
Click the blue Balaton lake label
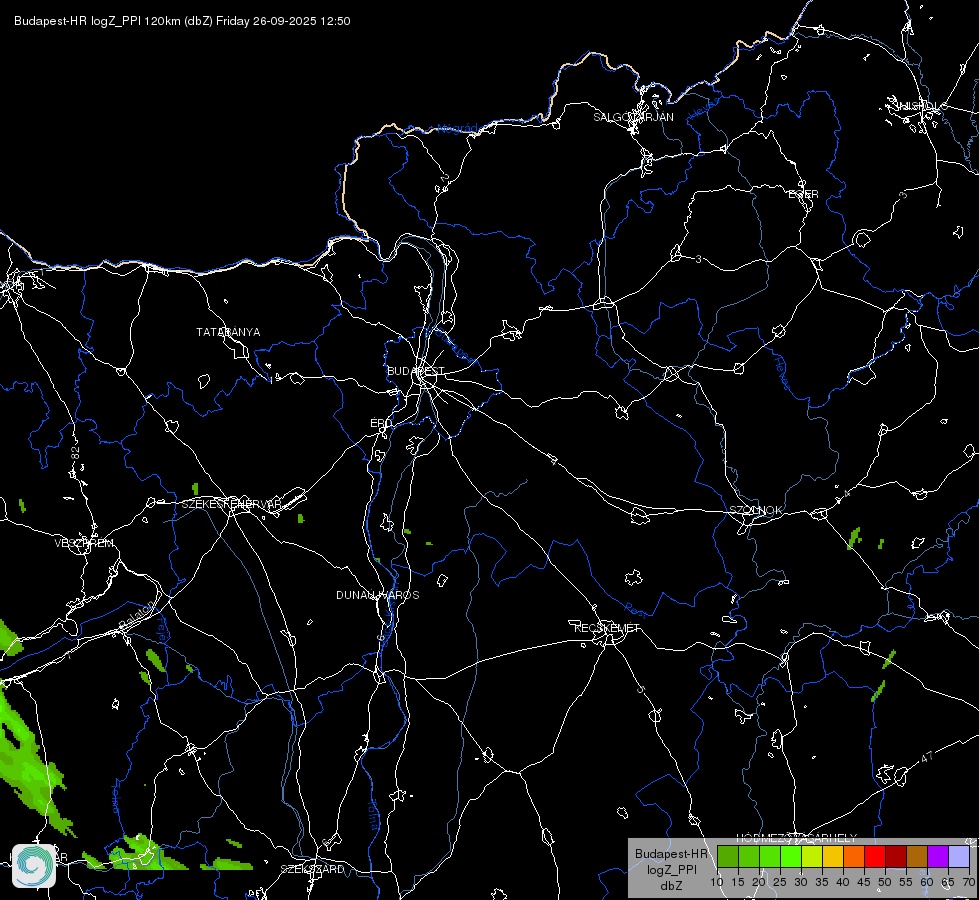[136, 615]
